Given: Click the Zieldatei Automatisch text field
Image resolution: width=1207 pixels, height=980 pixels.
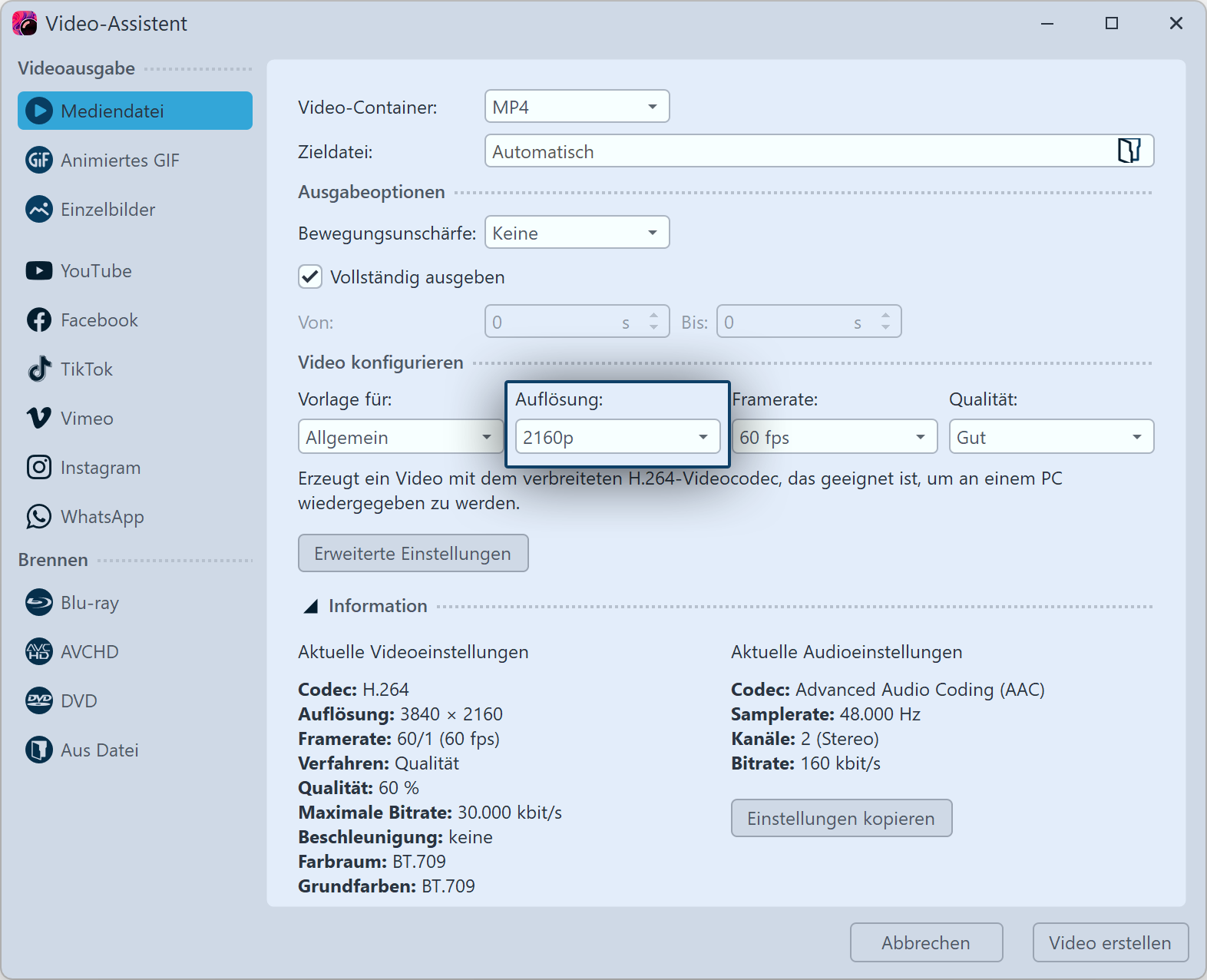Looking at the screenshot, I should 799,151.
